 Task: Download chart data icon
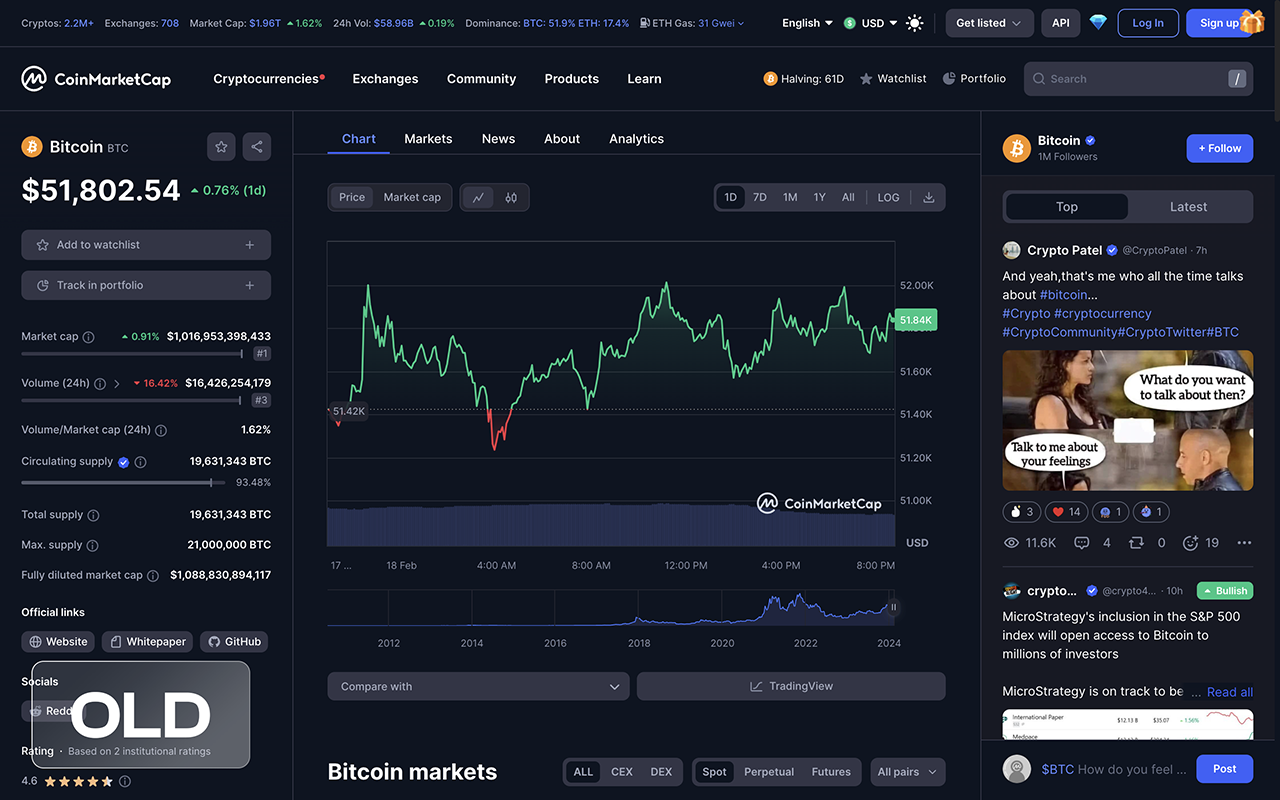coord(929,197)
